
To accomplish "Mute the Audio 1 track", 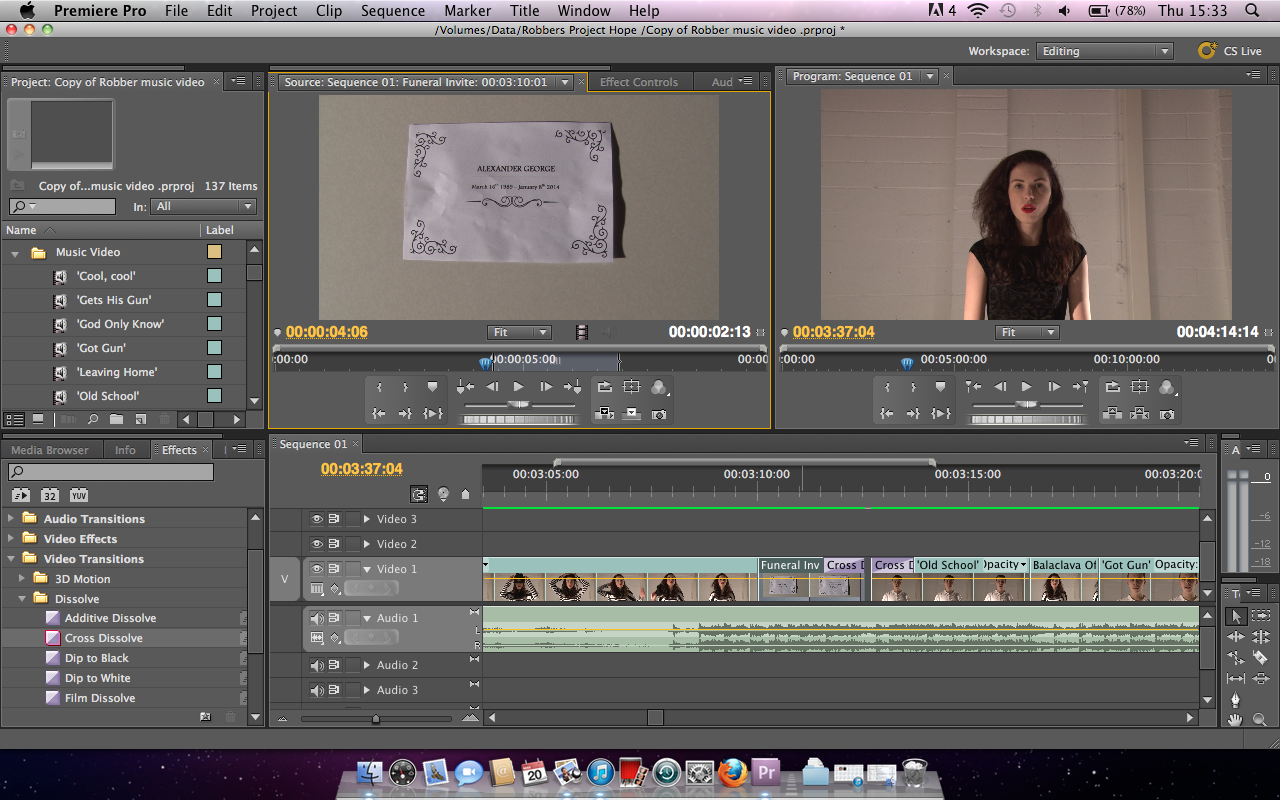I will click(x=317, y=618).
